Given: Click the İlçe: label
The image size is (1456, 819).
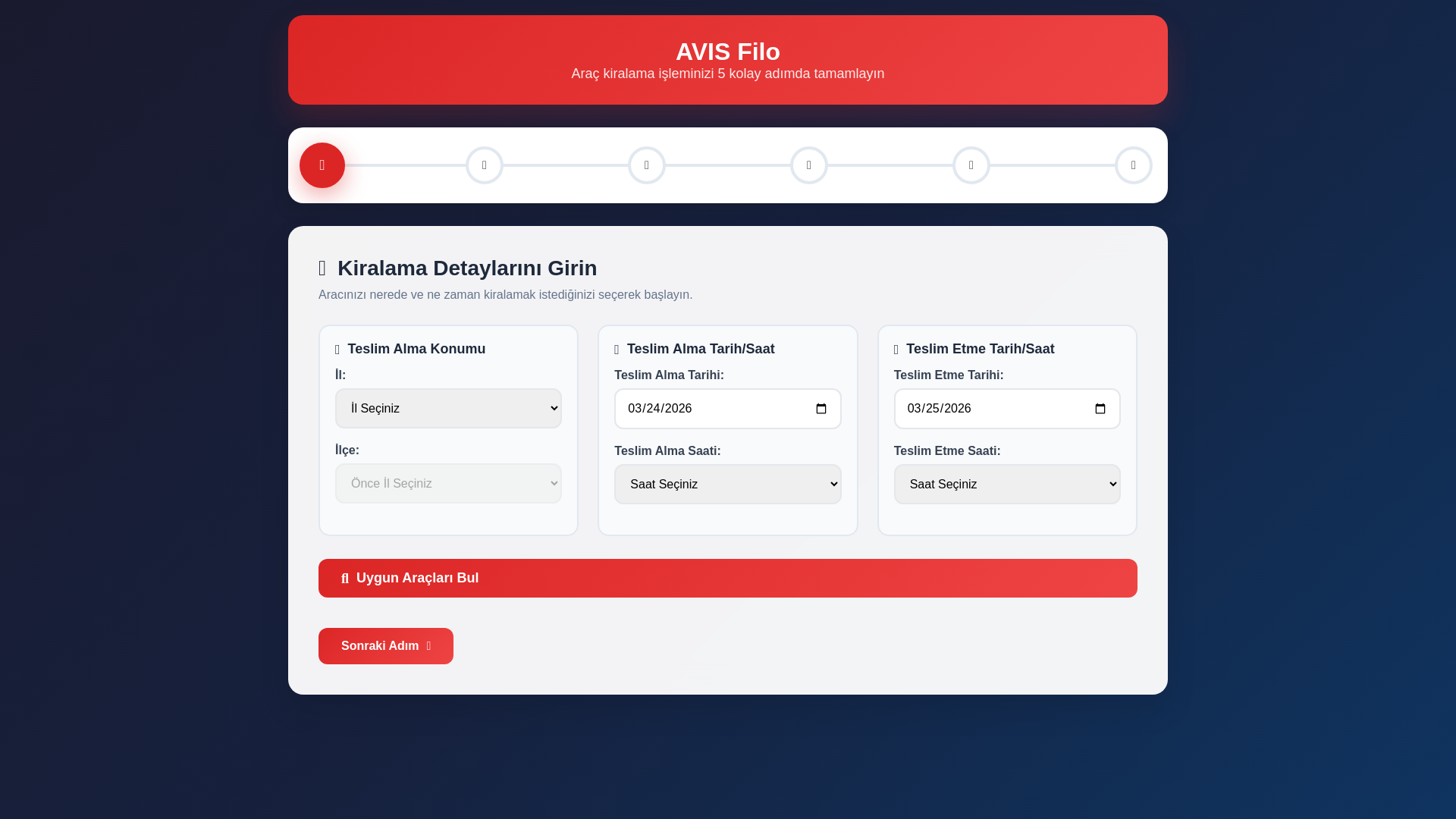Looking at the screenshot, I should [347, 450].
